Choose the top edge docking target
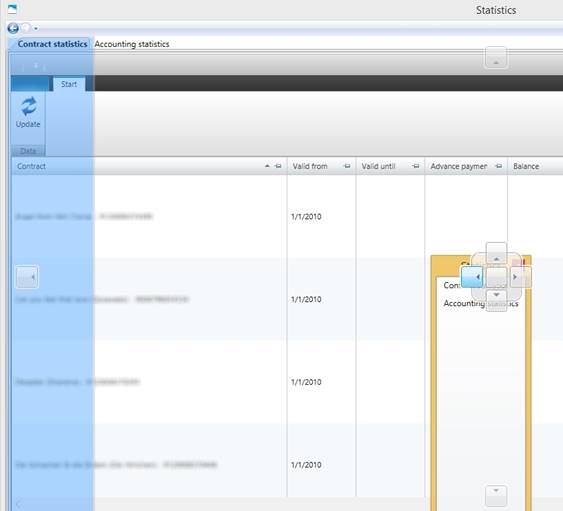The height and width of the screenshot is (511, 563). pos(496,57)
